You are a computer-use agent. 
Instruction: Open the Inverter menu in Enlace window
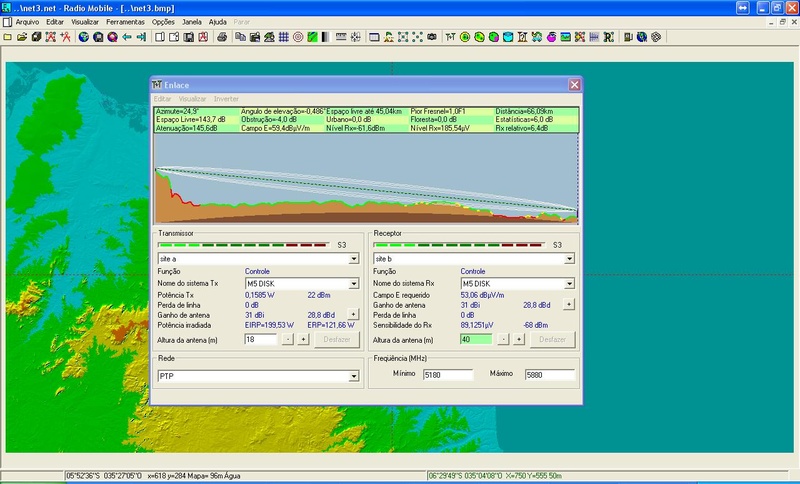(x=226, y=99)
